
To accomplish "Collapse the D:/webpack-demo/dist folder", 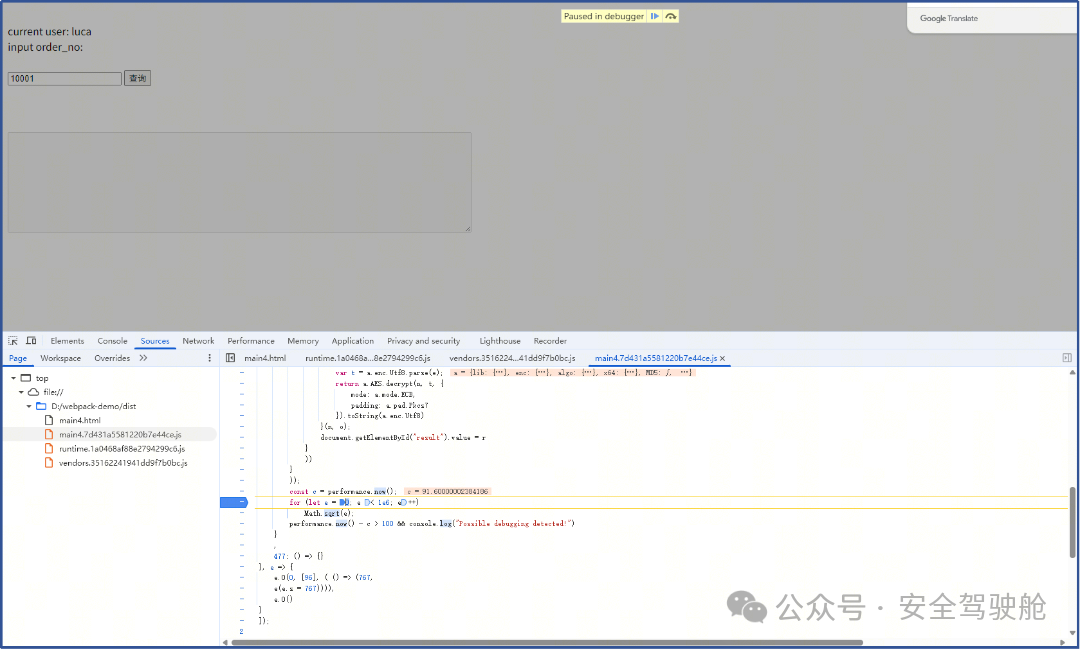I will (29, 407).
